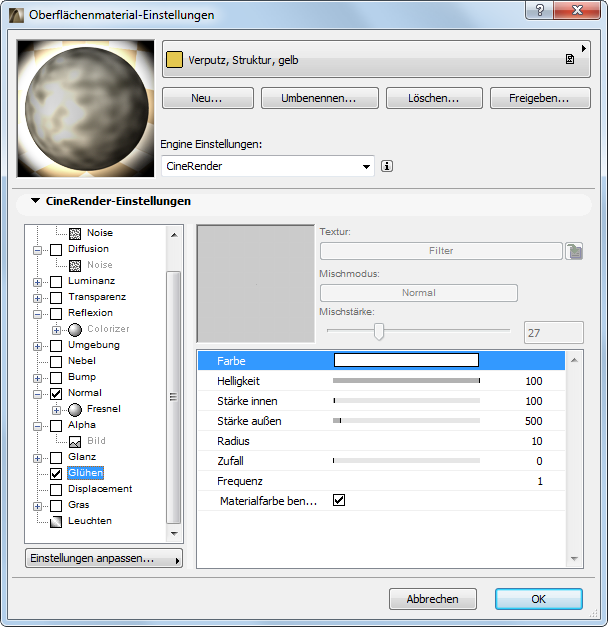
Task: Click Abbrechen to cancel
Action: (433, 599)
